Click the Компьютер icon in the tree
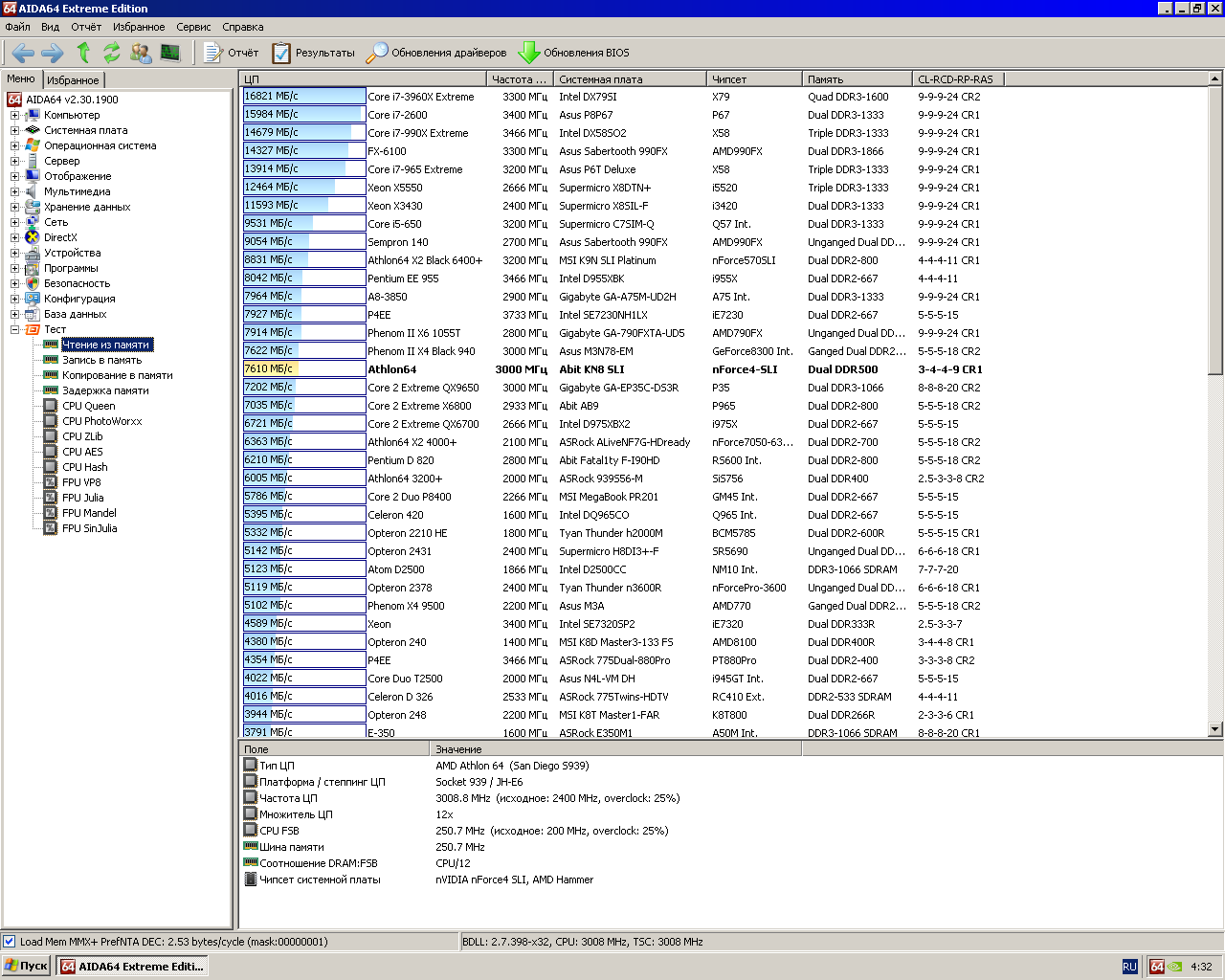The height and width of the screenshot is (980, 1225). 33,115
